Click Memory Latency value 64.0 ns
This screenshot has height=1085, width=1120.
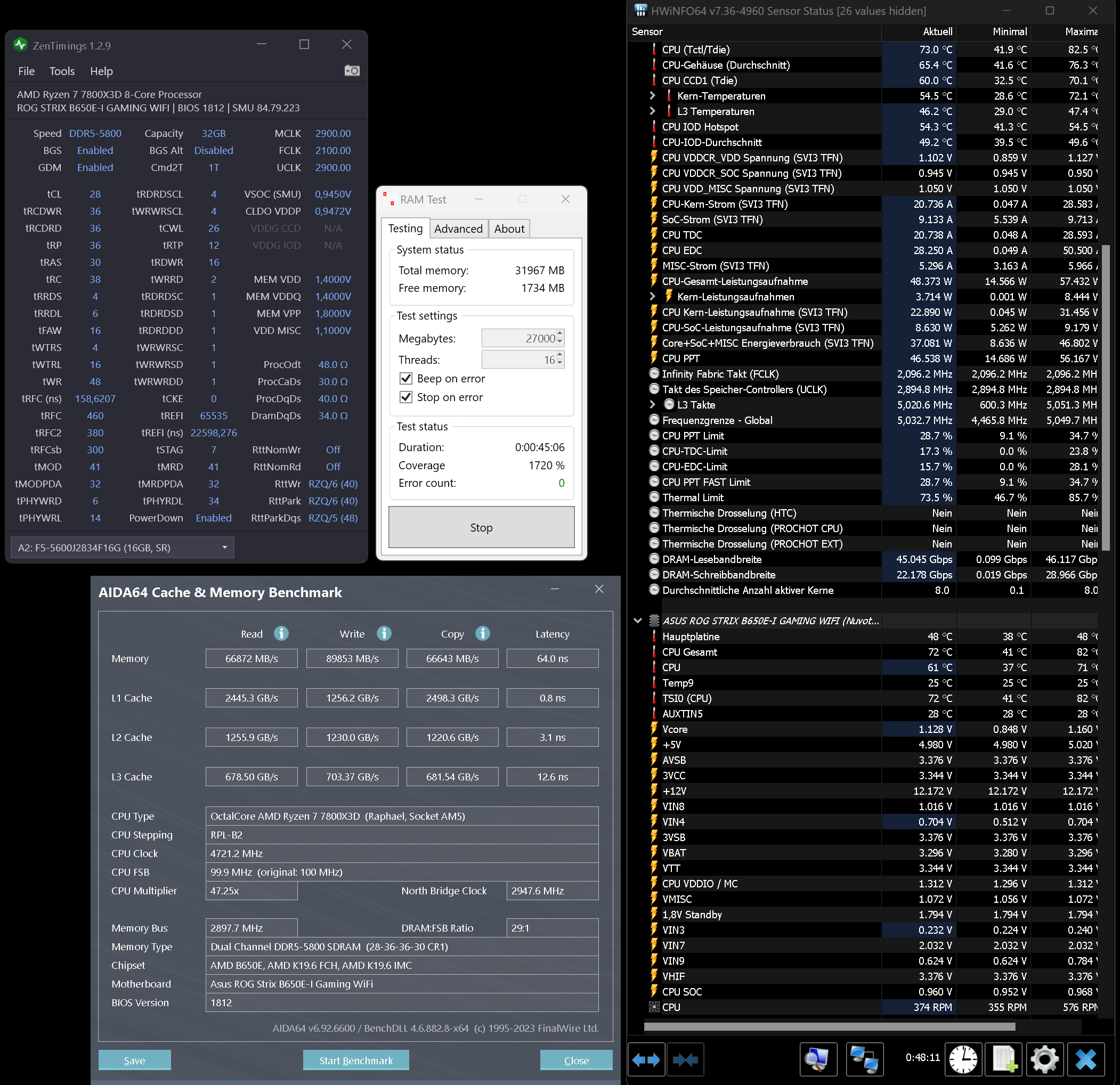[x=552, y=658]
